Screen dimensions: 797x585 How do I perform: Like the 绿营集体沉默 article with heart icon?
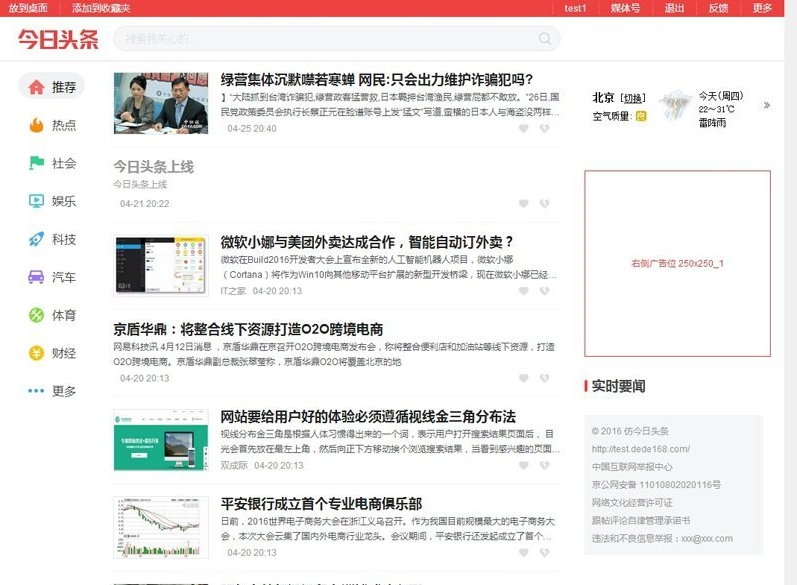click(524, 129)
